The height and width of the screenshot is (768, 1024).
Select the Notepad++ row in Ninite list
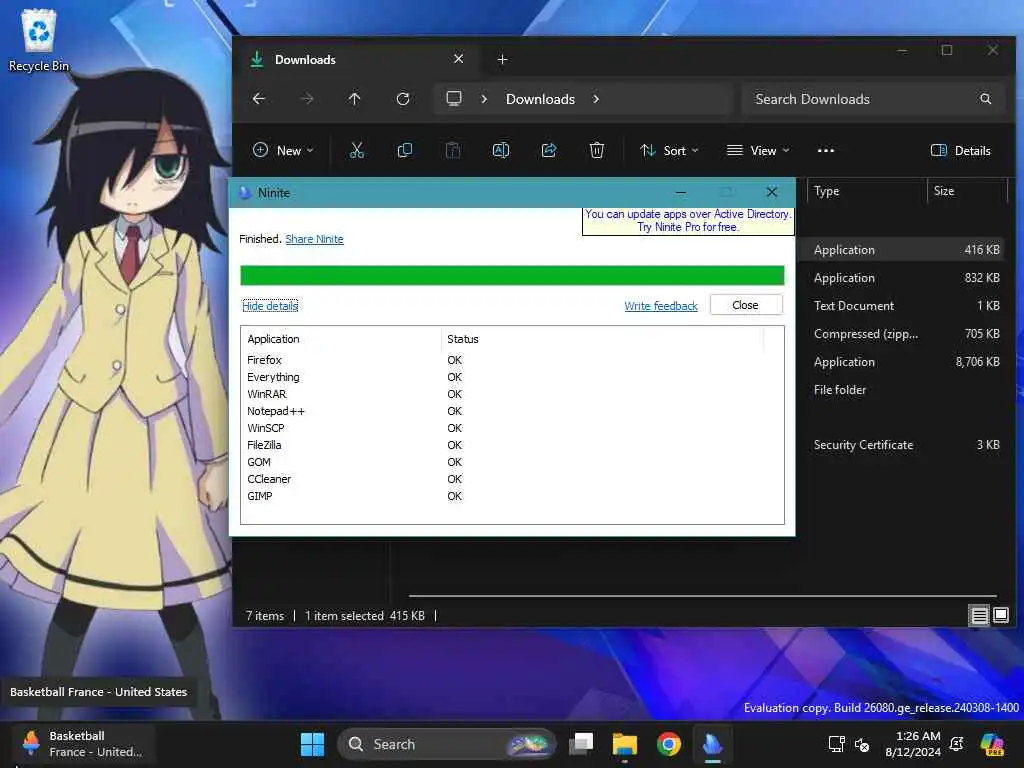(512, 411)
